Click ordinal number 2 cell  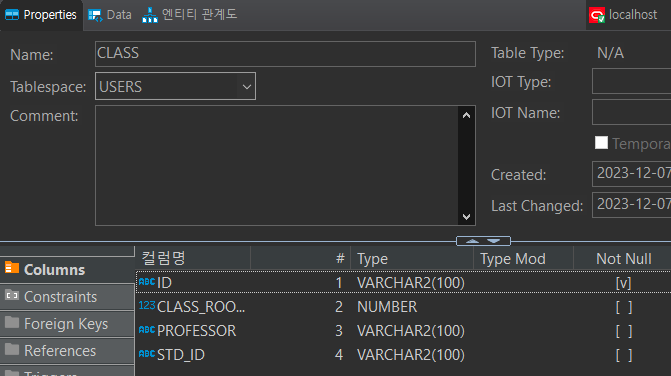tap(339, 307)
